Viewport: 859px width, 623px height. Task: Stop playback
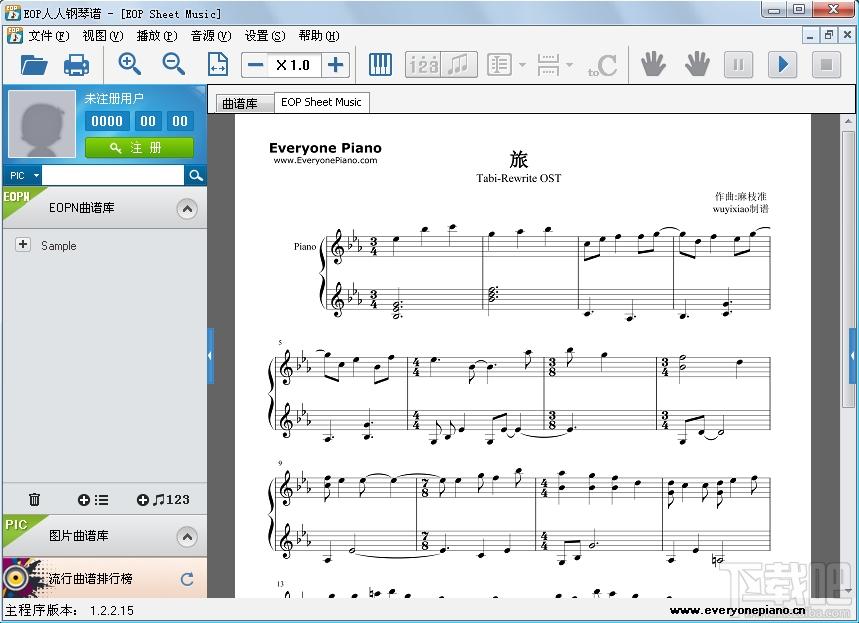coord(826,65)
